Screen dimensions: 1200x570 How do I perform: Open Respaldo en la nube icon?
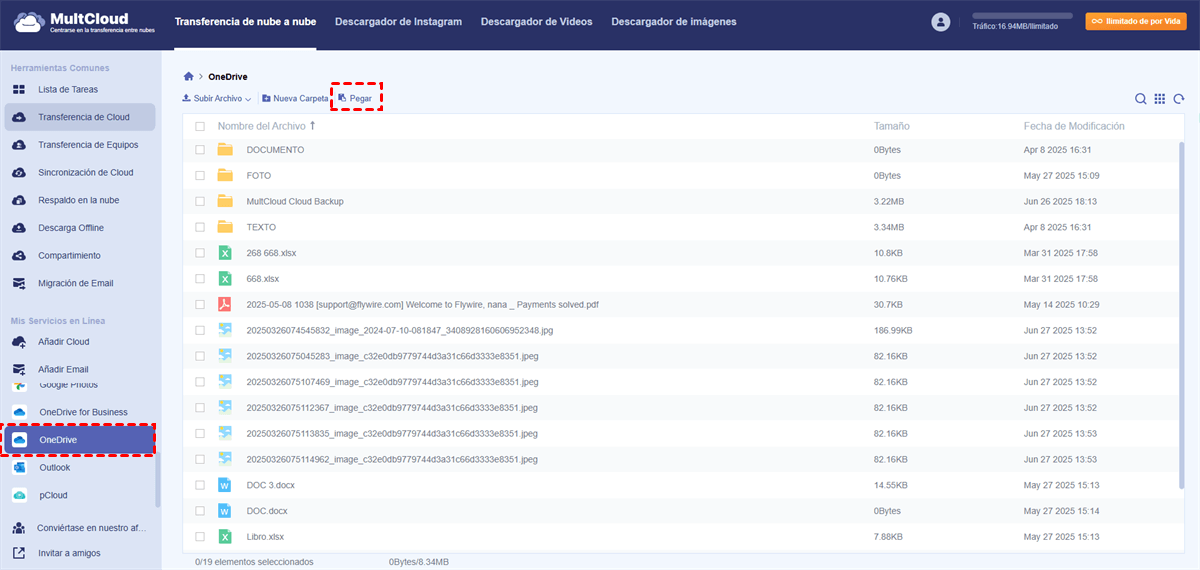(19, 200)
